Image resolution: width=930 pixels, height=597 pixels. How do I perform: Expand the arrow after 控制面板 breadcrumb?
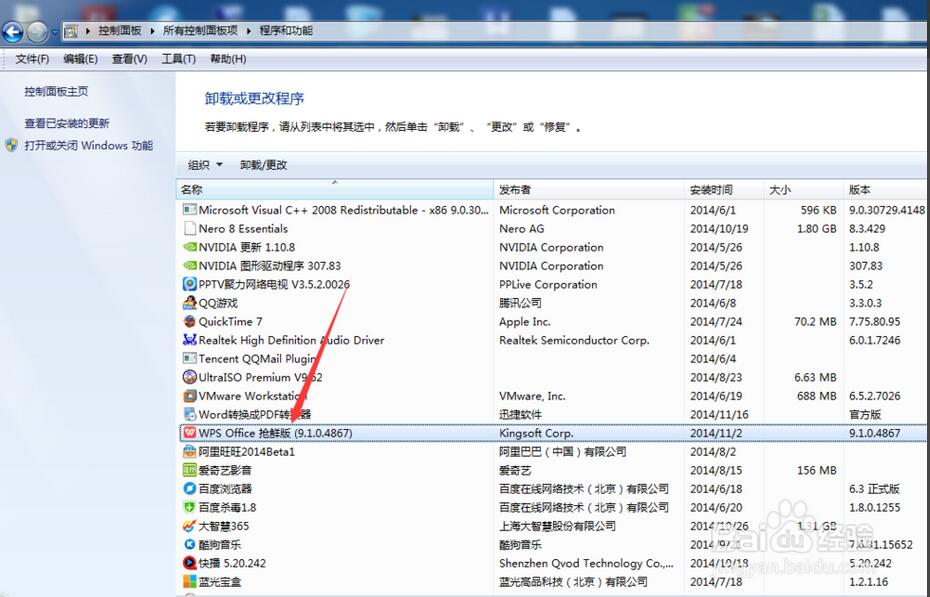pos(152,31)
